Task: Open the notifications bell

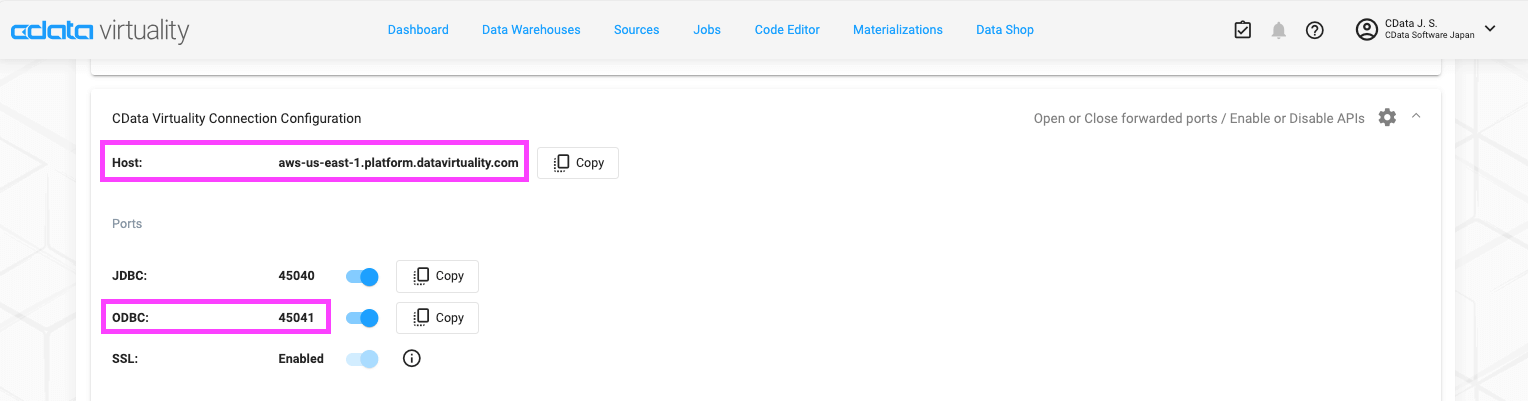Action: pyautogui.click(x=1278, y=30)
